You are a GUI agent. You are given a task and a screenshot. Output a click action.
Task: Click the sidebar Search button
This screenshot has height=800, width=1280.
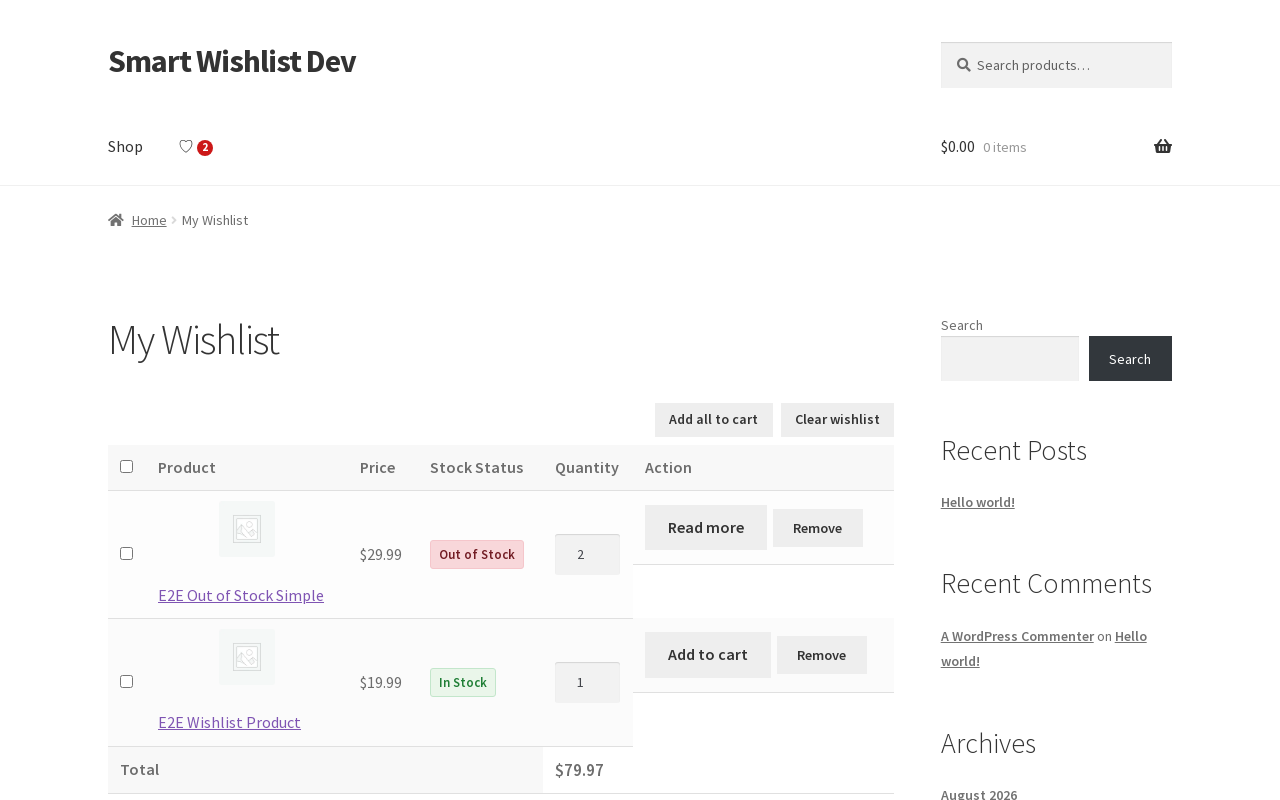(1130, 358)
